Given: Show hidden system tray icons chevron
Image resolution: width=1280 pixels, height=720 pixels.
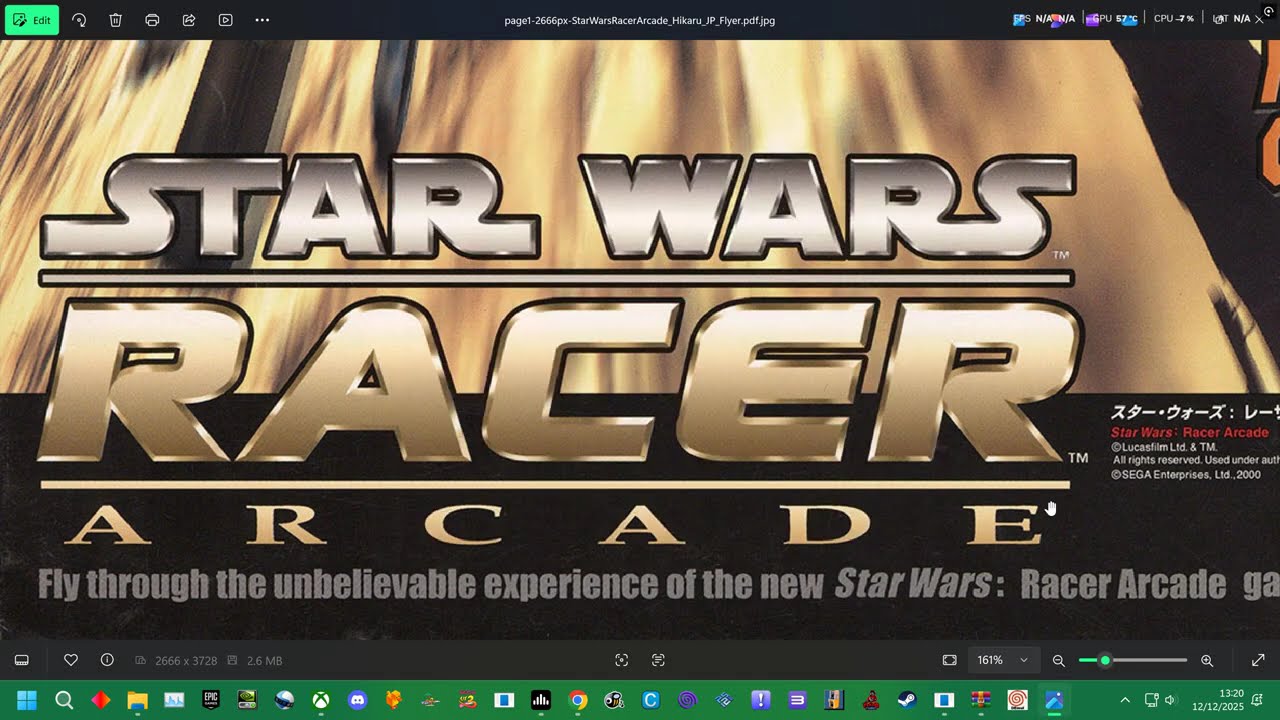Looking at the screenshot, I should (1124, 700).
